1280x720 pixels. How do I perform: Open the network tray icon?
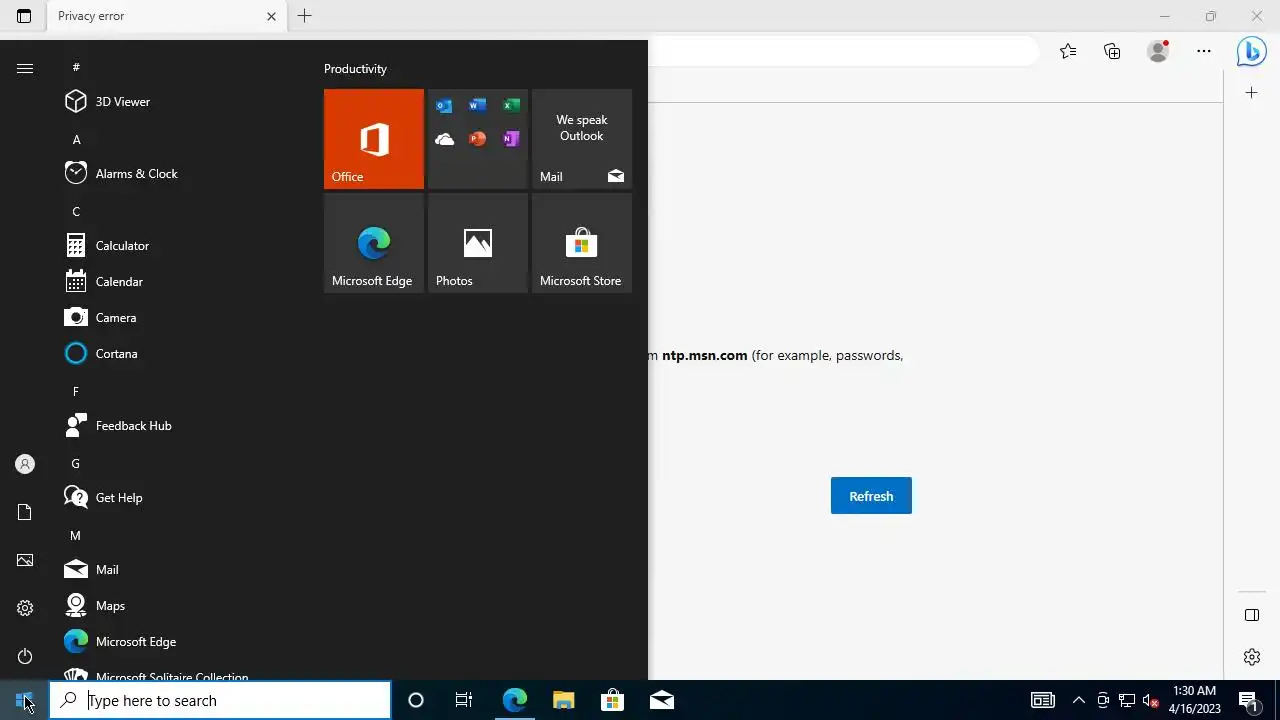1127,700
